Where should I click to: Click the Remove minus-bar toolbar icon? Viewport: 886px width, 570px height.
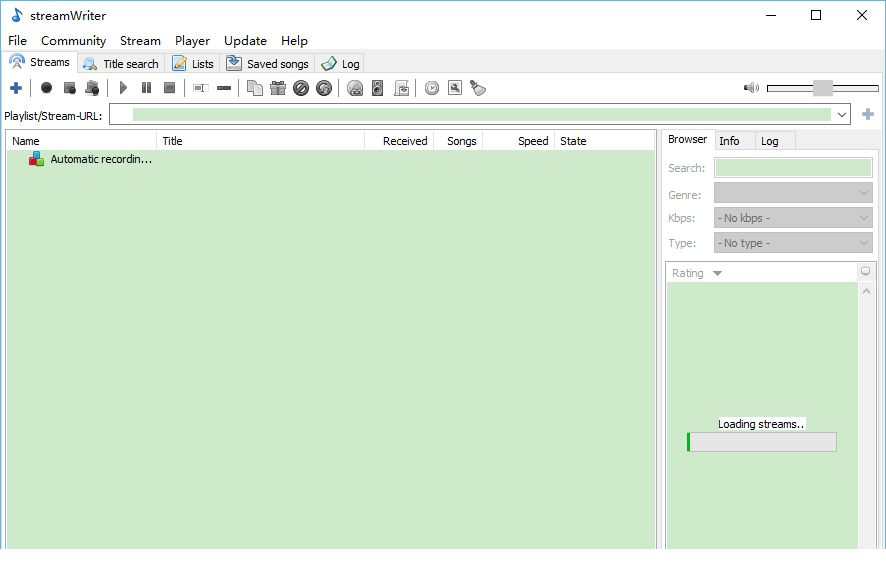point(224,88)
